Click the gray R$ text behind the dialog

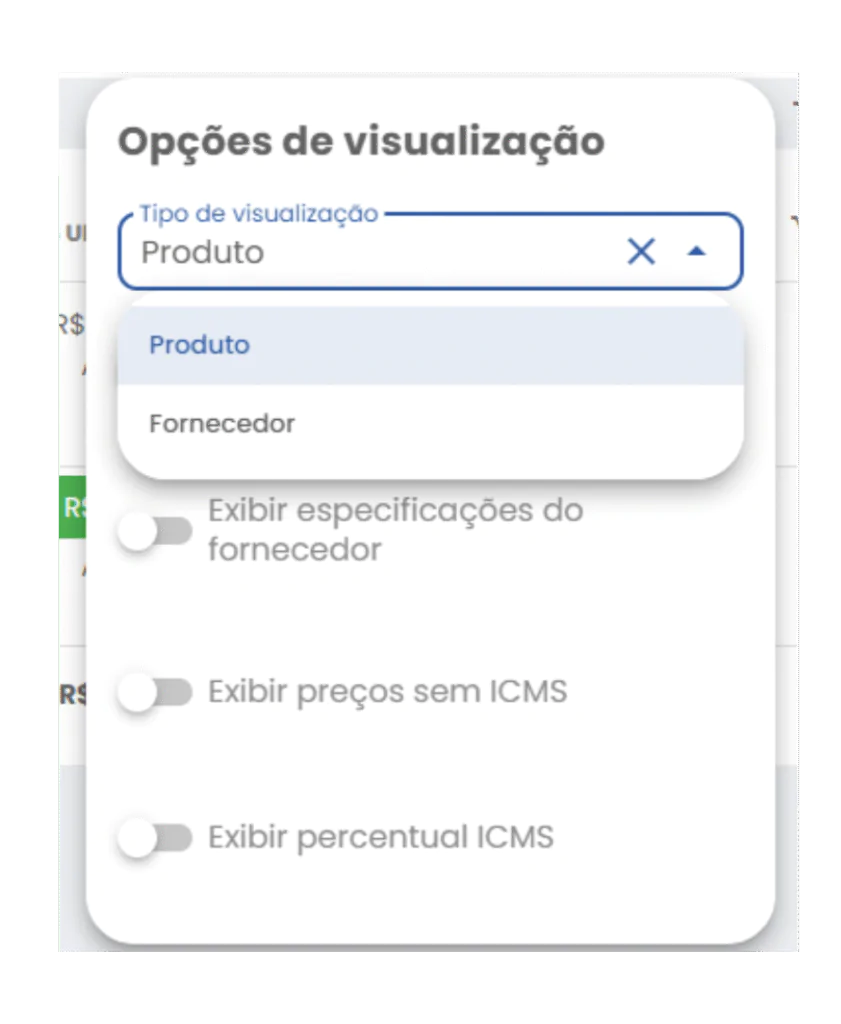pos(72,324)
